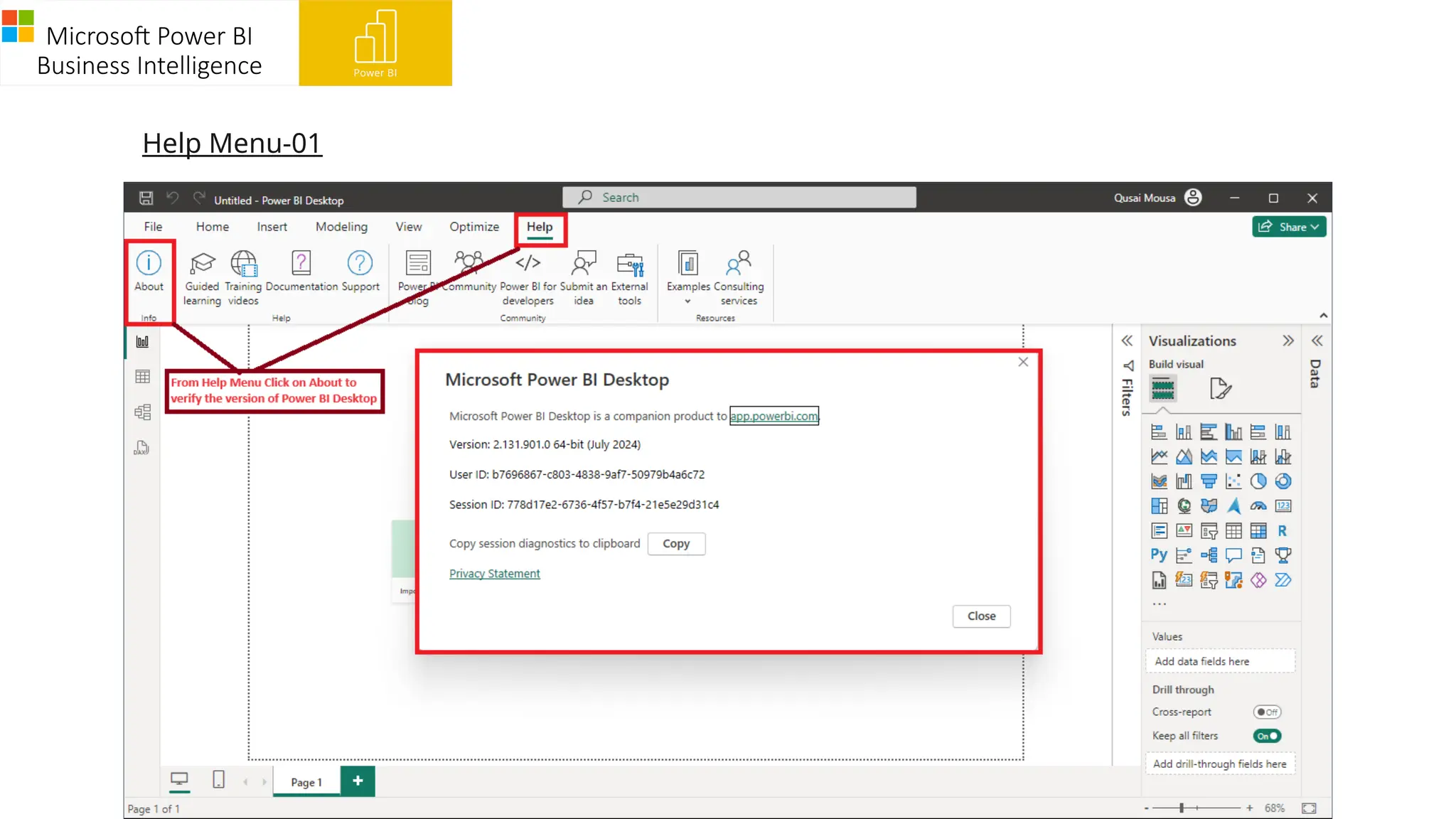Viewport: 1456px width, 819px height.
Task: Select the Donut chart visual
Action: (x=1283, y=481)
